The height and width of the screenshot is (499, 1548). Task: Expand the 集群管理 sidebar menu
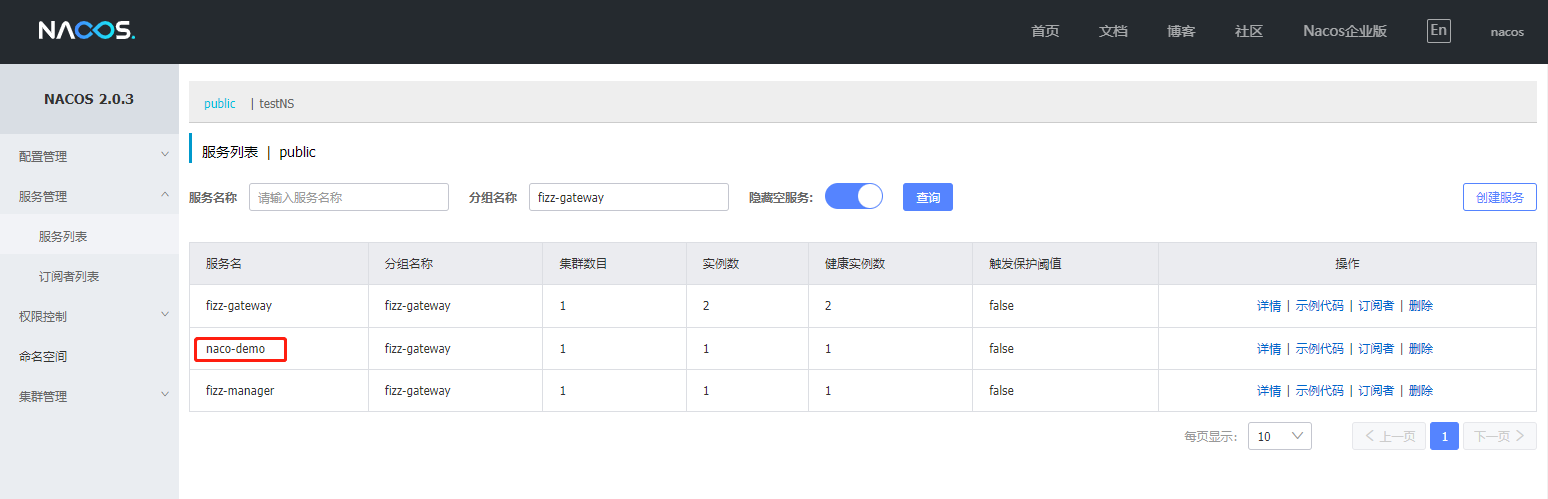[89, 396]
